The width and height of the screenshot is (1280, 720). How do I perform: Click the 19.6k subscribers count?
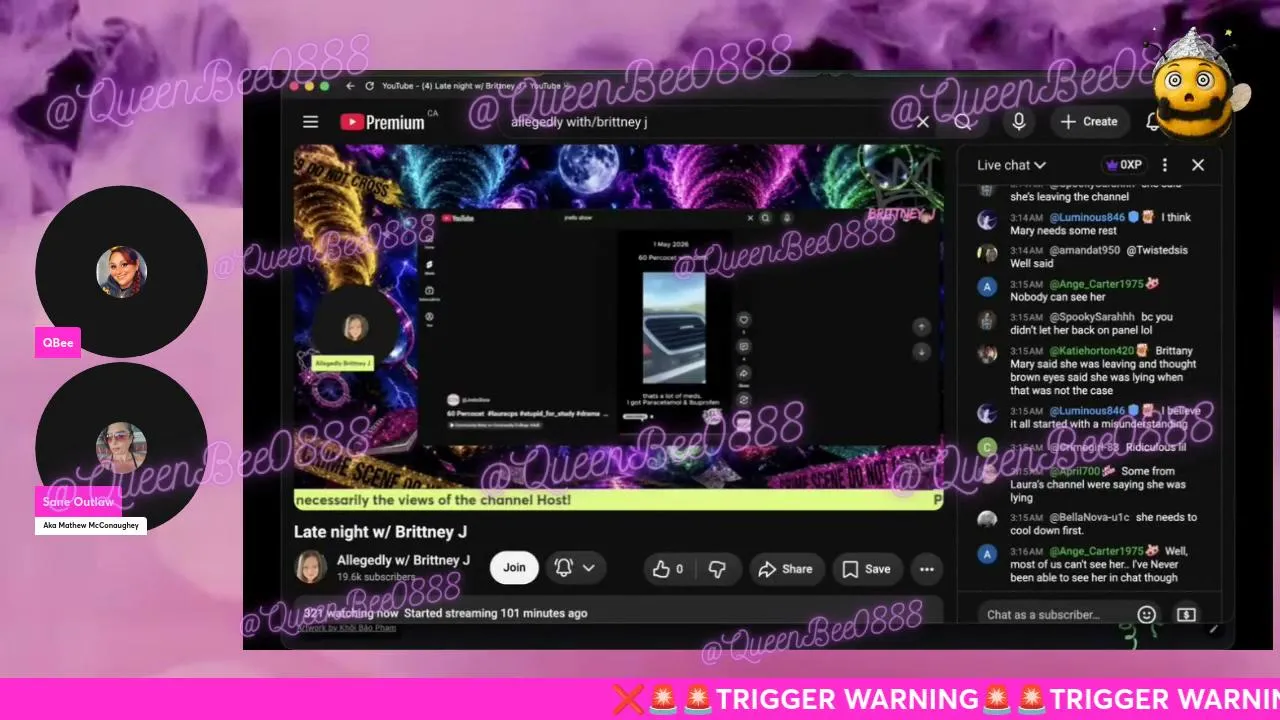376,577
